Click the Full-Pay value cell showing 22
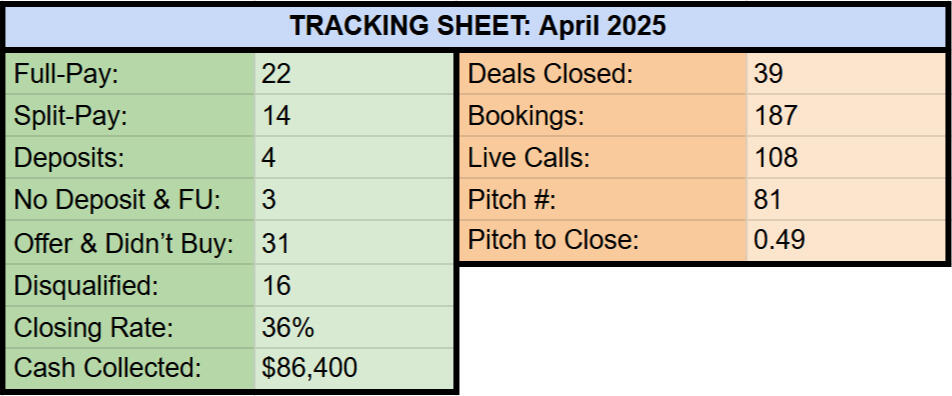The image size is (952, 396). (354, 73)
